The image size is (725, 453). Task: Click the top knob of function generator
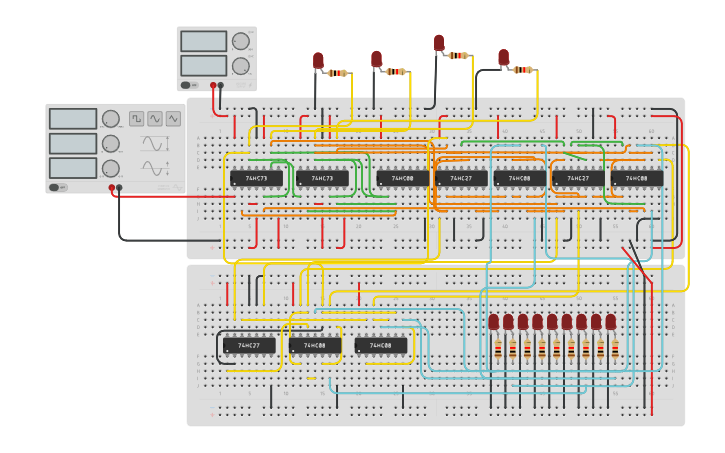[x=111, y=119]
